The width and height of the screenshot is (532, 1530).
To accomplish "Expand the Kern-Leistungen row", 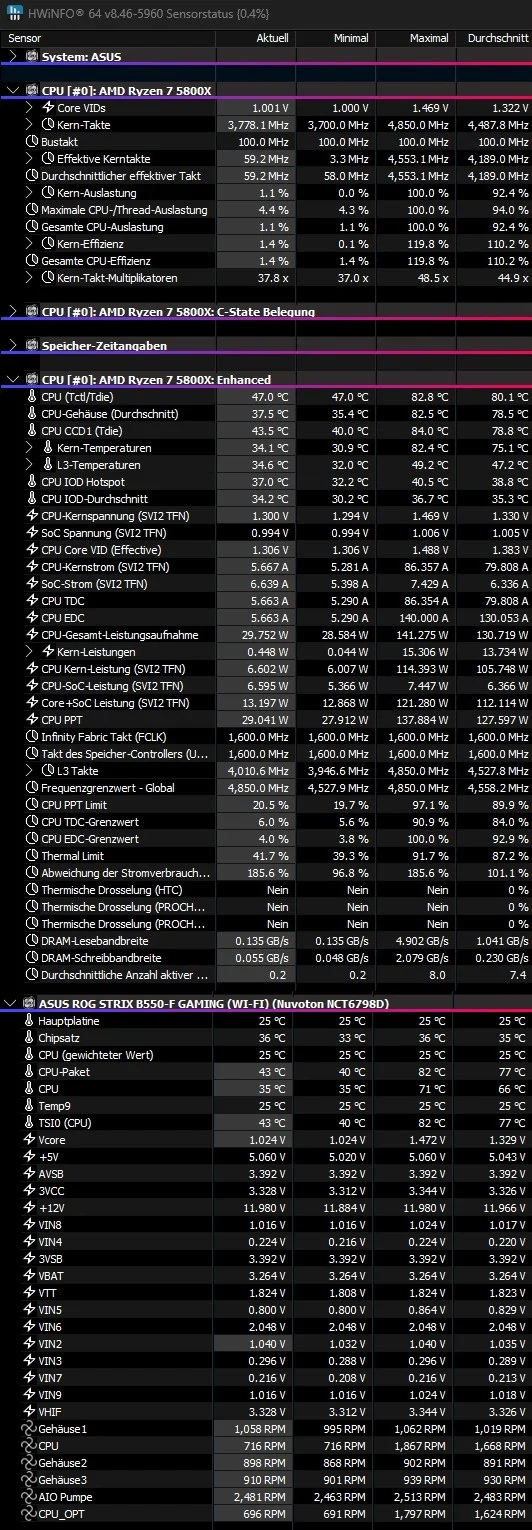I will point(30,652).
